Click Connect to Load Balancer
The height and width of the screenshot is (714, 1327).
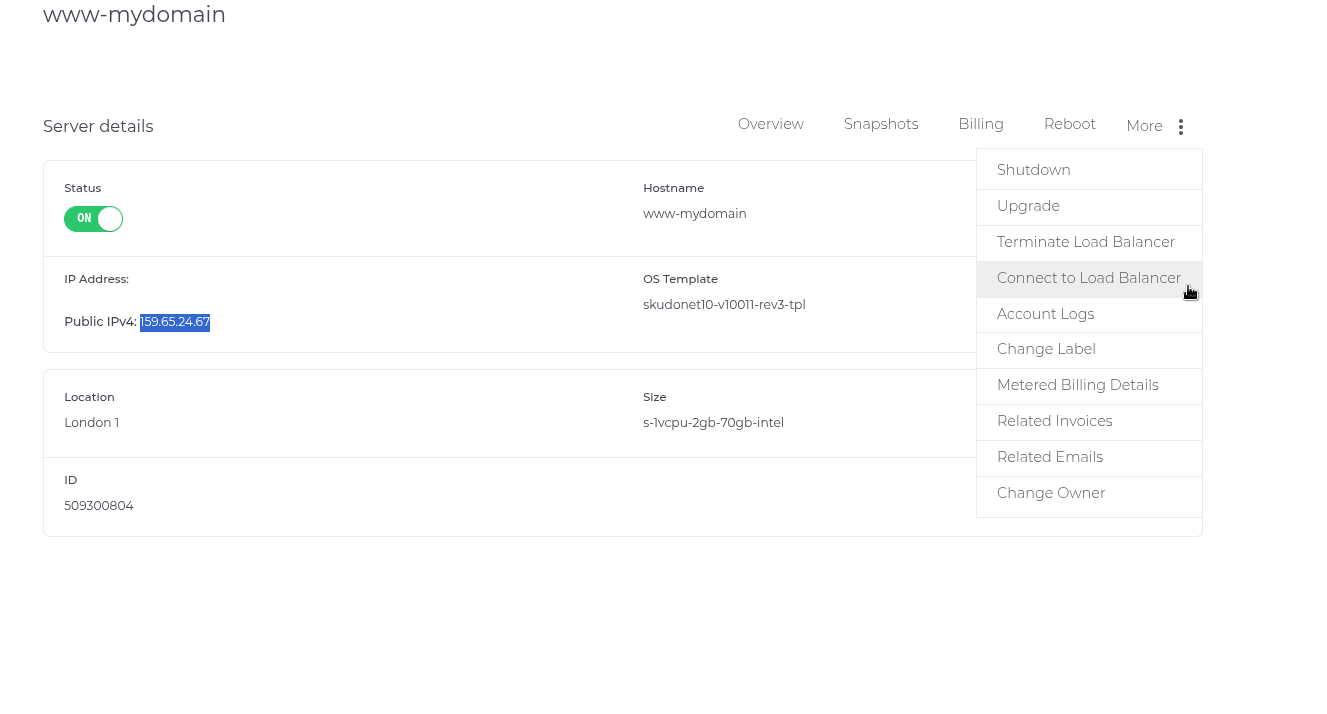(x=1088, y=278)
